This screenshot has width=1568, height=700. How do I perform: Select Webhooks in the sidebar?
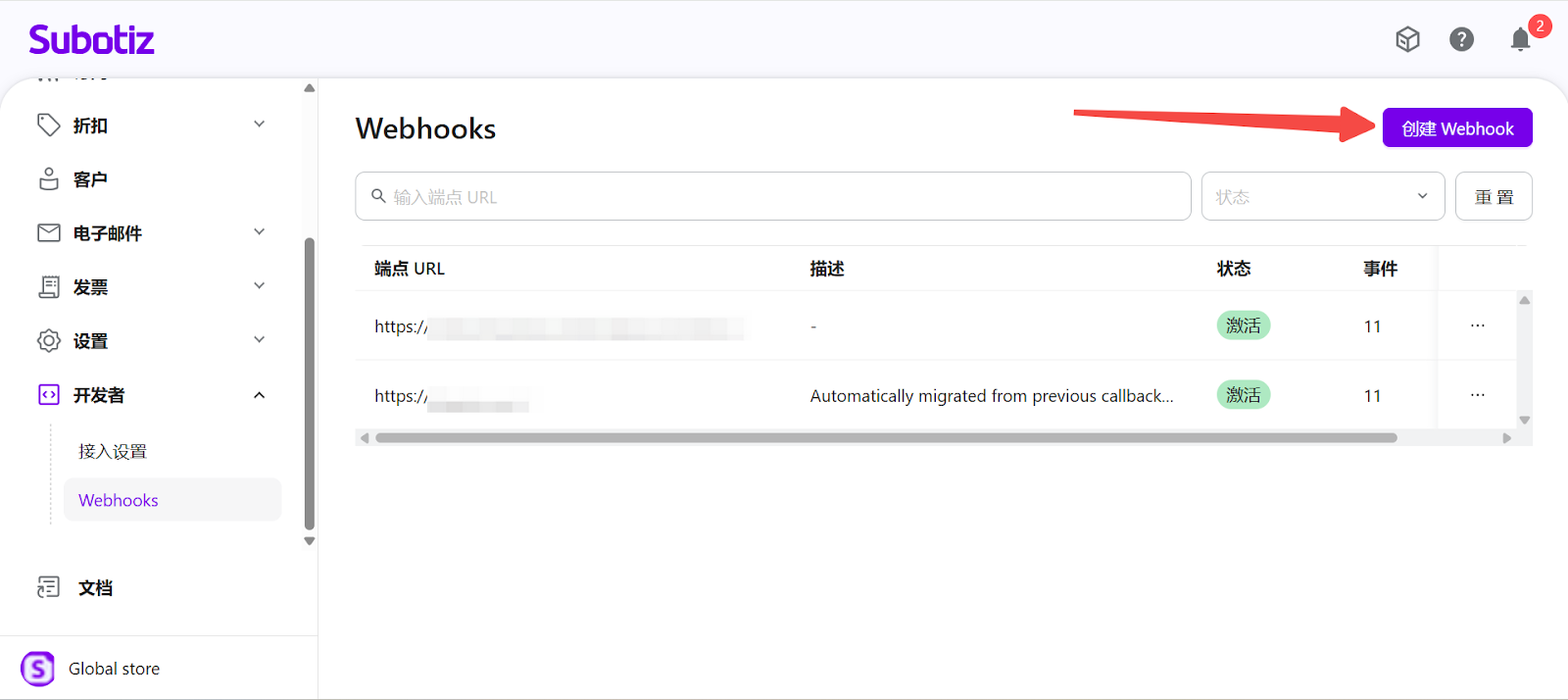click(119, 500)
